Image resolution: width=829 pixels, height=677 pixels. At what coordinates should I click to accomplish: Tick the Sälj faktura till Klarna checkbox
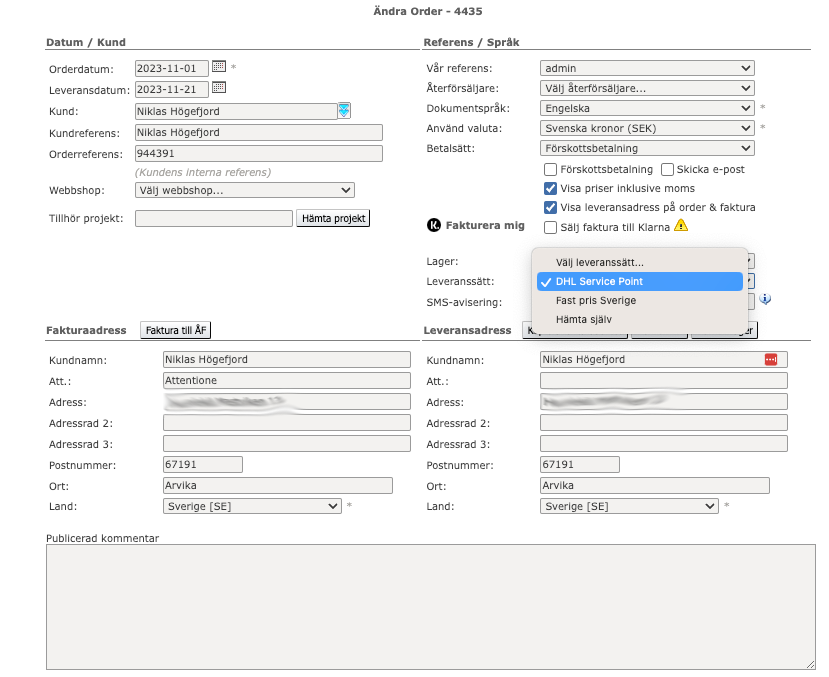coord(551,227)
